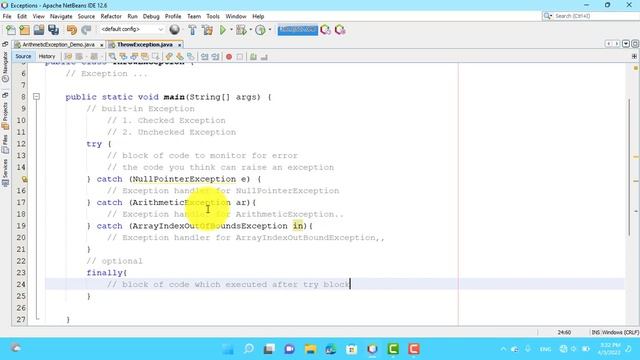The width and height of the screenshot is (640, 360).
Task: Click the Uncomment icon in editor toolbar
Action: (264, 57)
